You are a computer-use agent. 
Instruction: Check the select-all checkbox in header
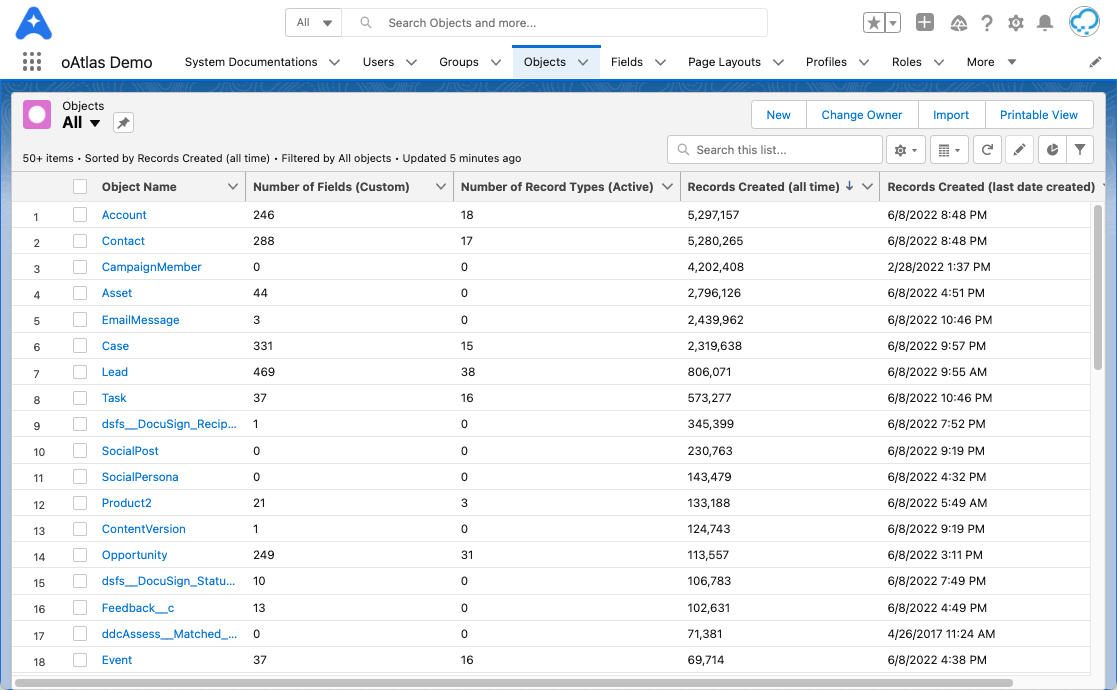tap(80, 186)
